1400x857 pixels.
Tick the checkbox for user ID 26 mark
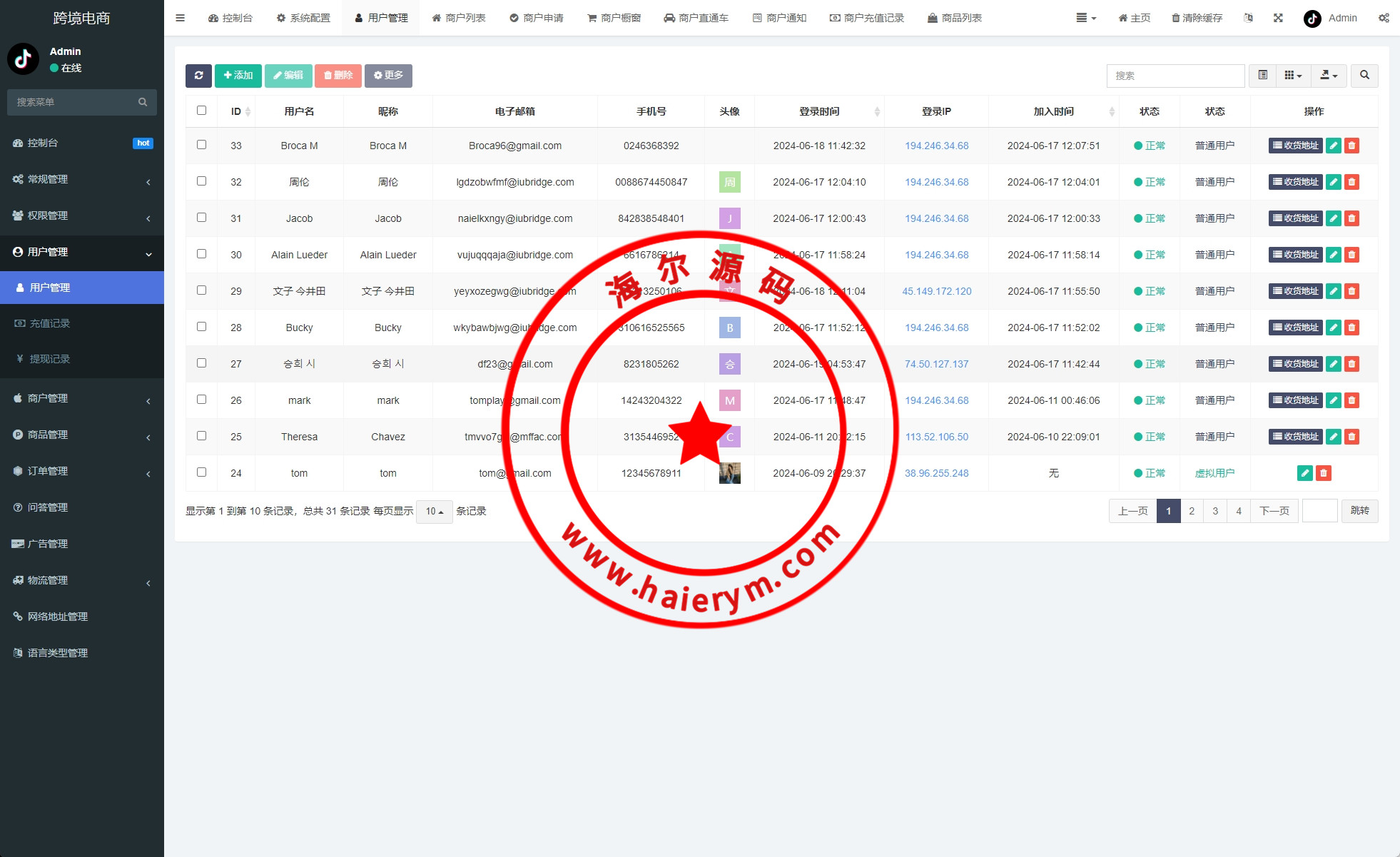pyautogui.click(x=201, y=400)
